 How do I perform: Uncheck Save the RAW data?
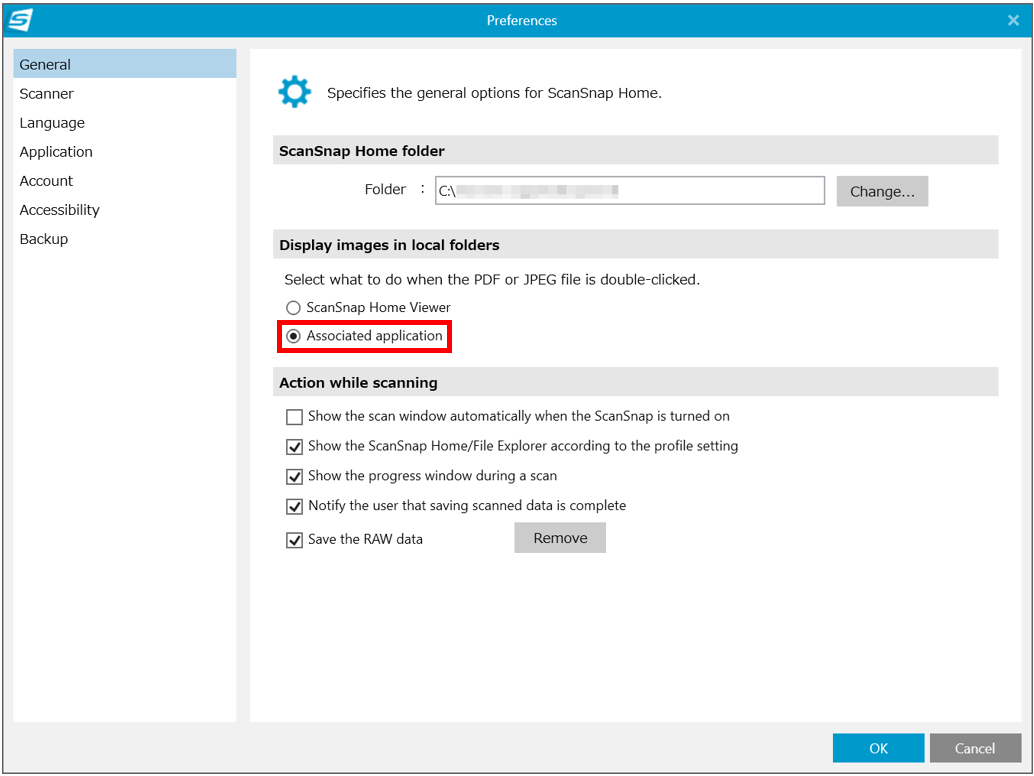pos(295,540)
